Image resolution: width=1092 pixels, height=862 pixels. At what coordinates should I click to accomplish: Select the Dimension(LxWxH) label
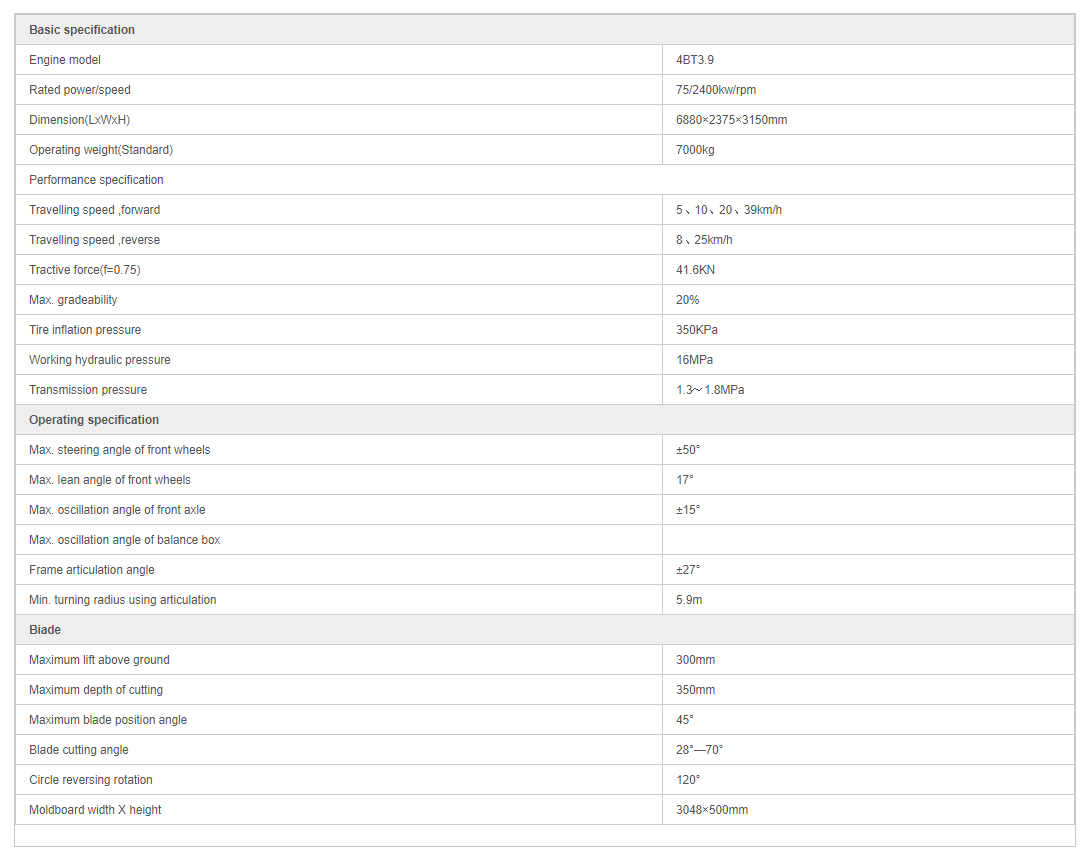pos(80,120)
